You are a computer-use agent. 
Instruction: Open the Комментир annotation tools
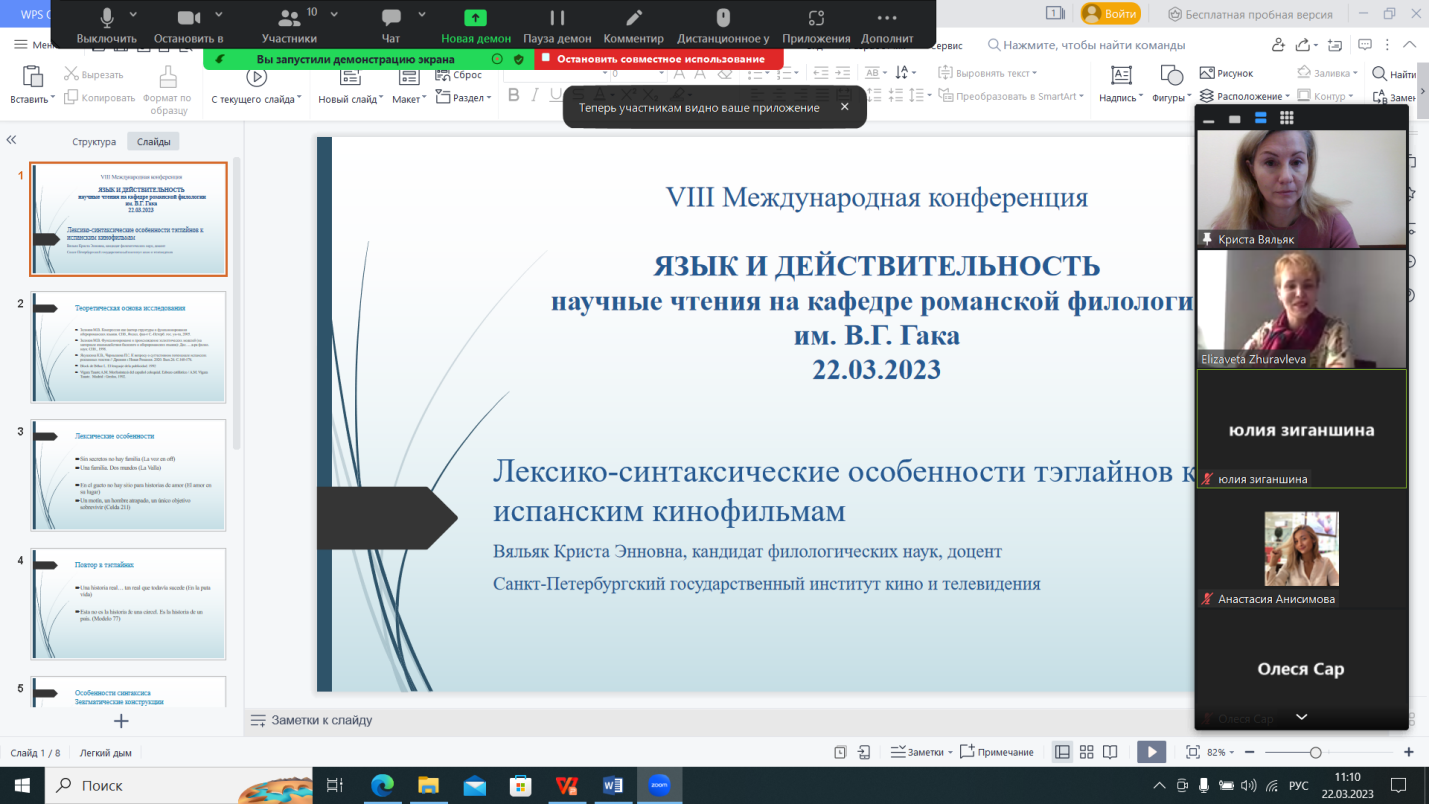click(x=633, y=25)
